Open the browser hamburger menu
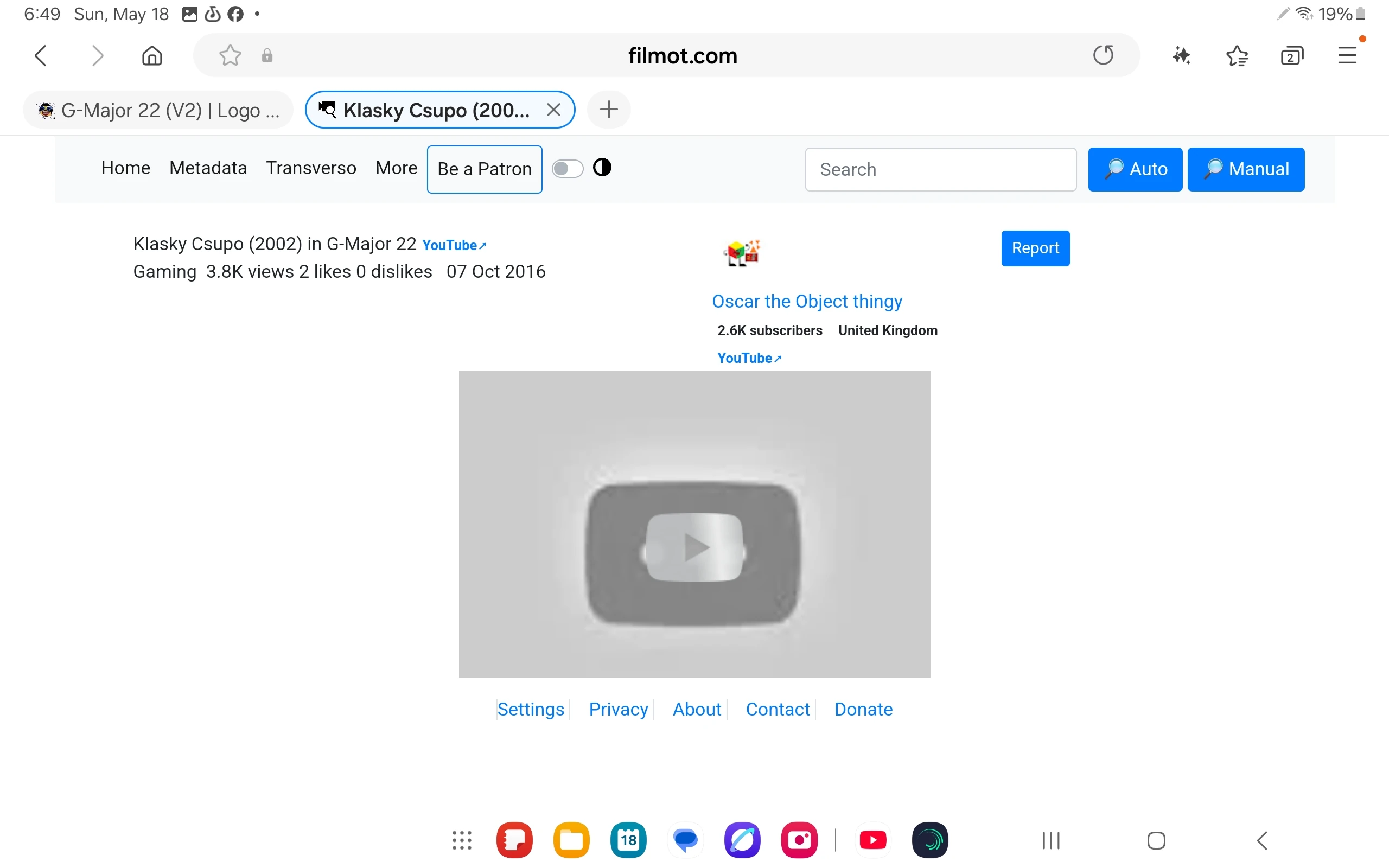This screenshot has height=868, width=1389. point(1347,56)
